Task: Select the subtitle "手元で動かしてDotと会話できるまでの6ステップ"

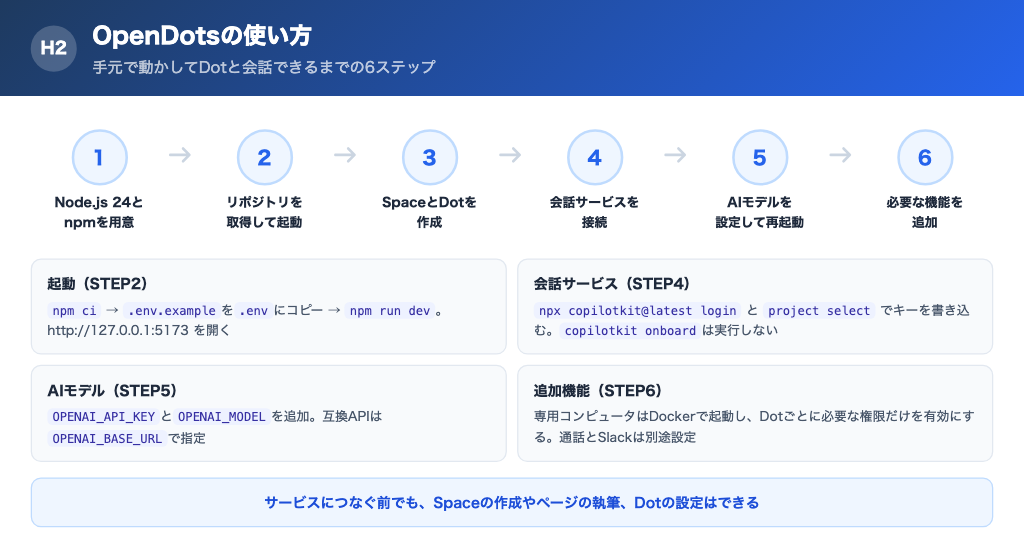Action: pyautogui.click(x=264, y=67)
